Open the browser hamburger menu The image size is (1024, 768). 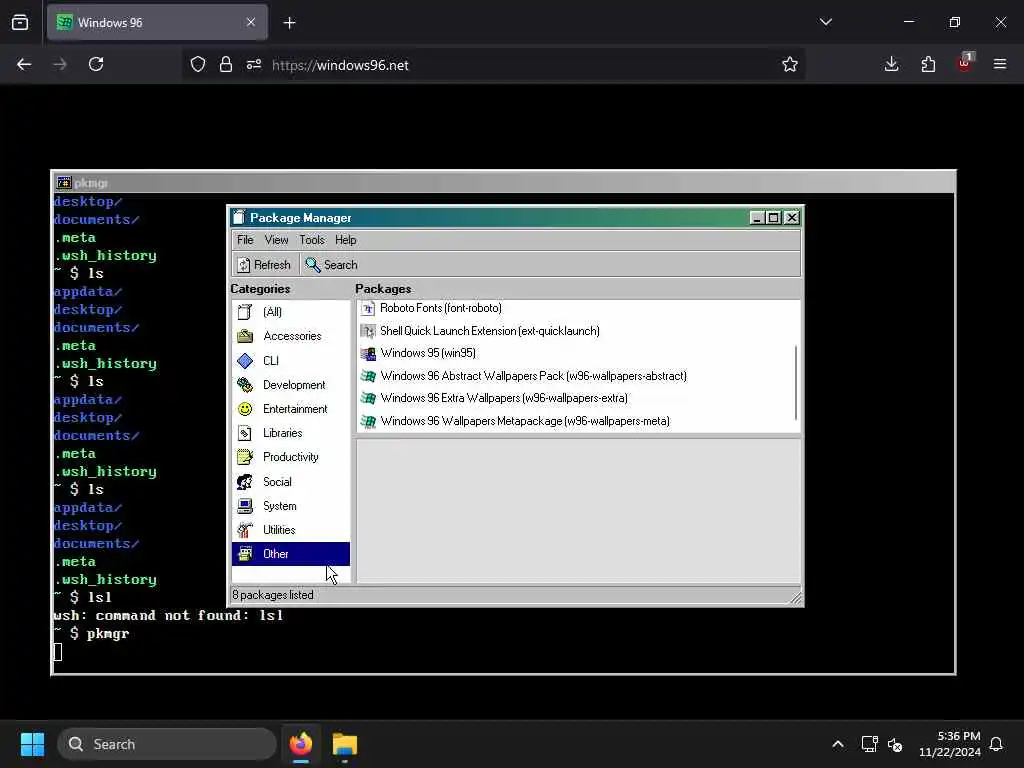coord(1000,64)
